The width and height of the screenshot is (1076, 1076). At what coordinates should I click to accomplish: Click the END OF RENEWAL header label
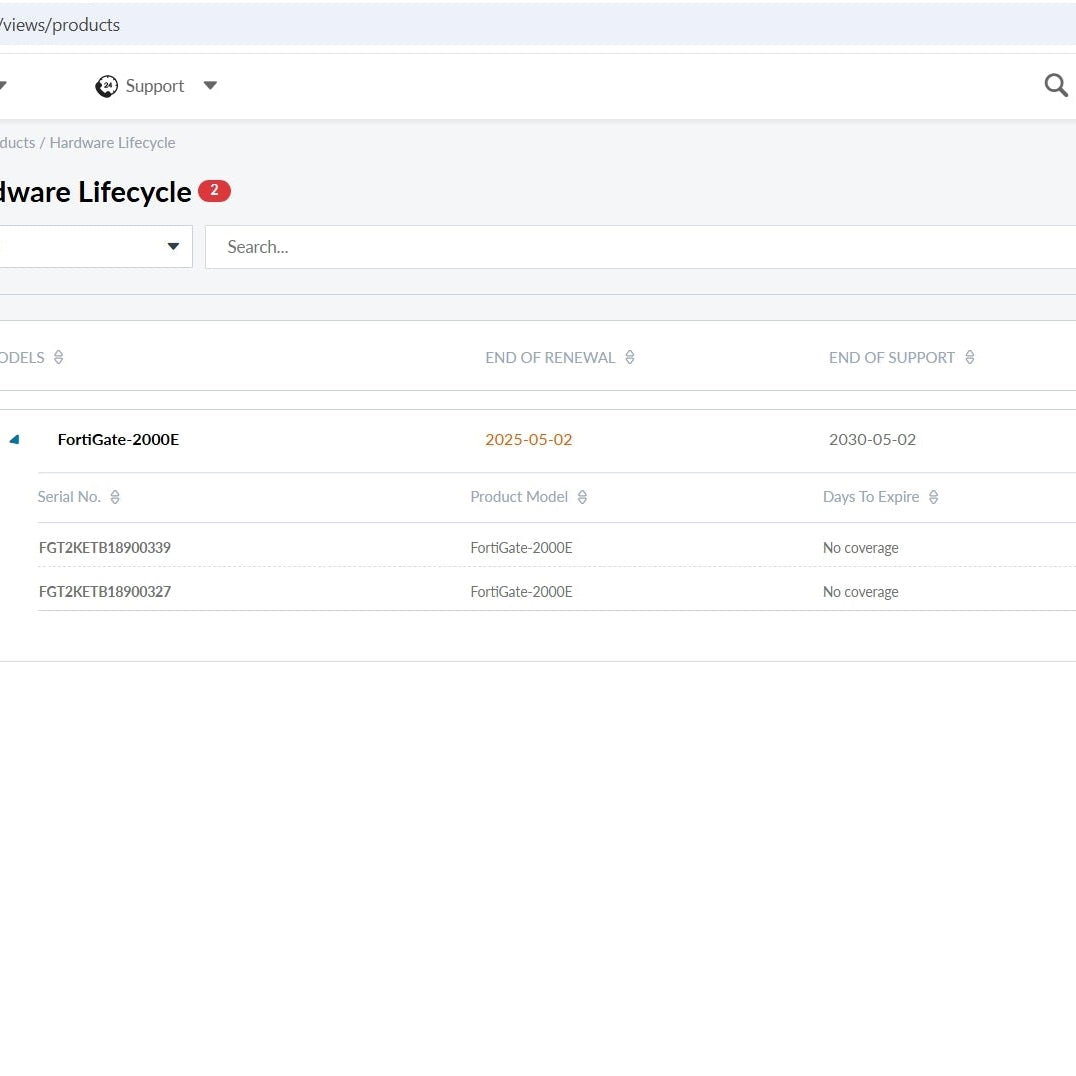click(550, 358)
